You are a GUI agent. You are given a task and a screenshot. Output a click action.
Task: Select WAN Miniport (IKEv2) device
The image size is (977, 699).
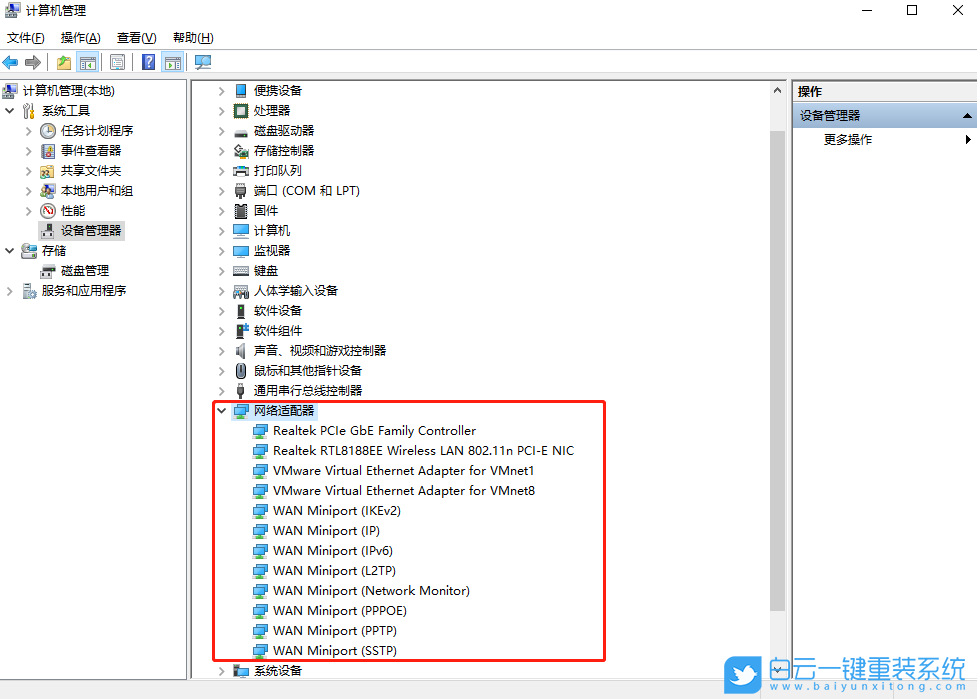point(335,510)
